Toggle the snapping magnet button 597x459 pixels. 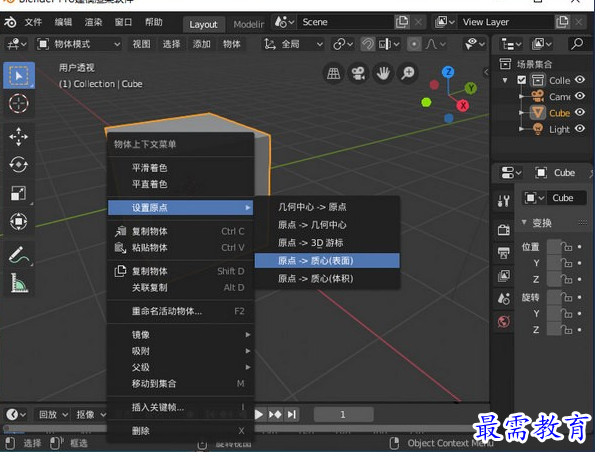367,44
